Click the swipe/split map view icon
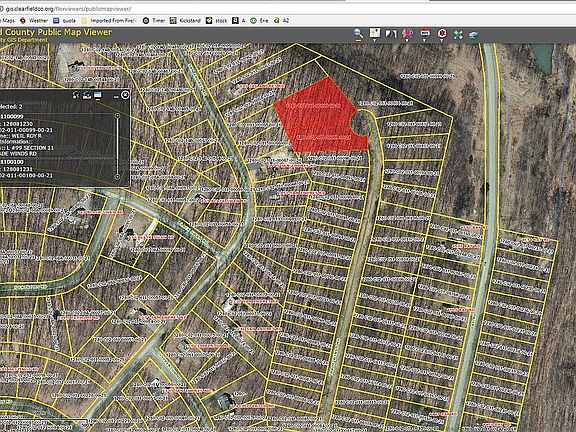Screen dimensions: 576x432 pos(391,34)
